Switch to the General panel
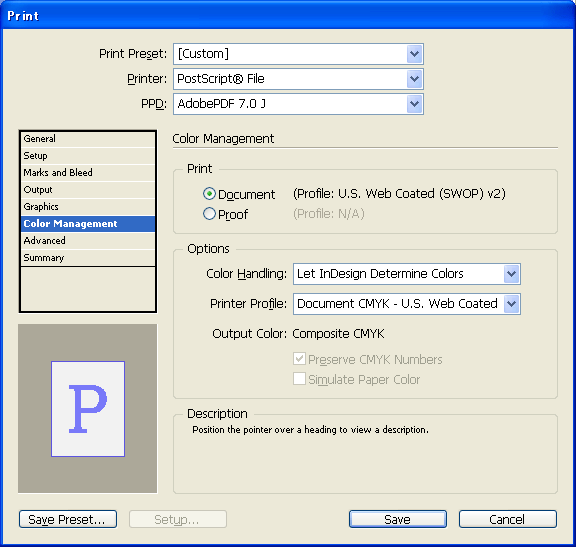This screenshot has width=576, height=547. pyautogui.click(x=88, y=139)
